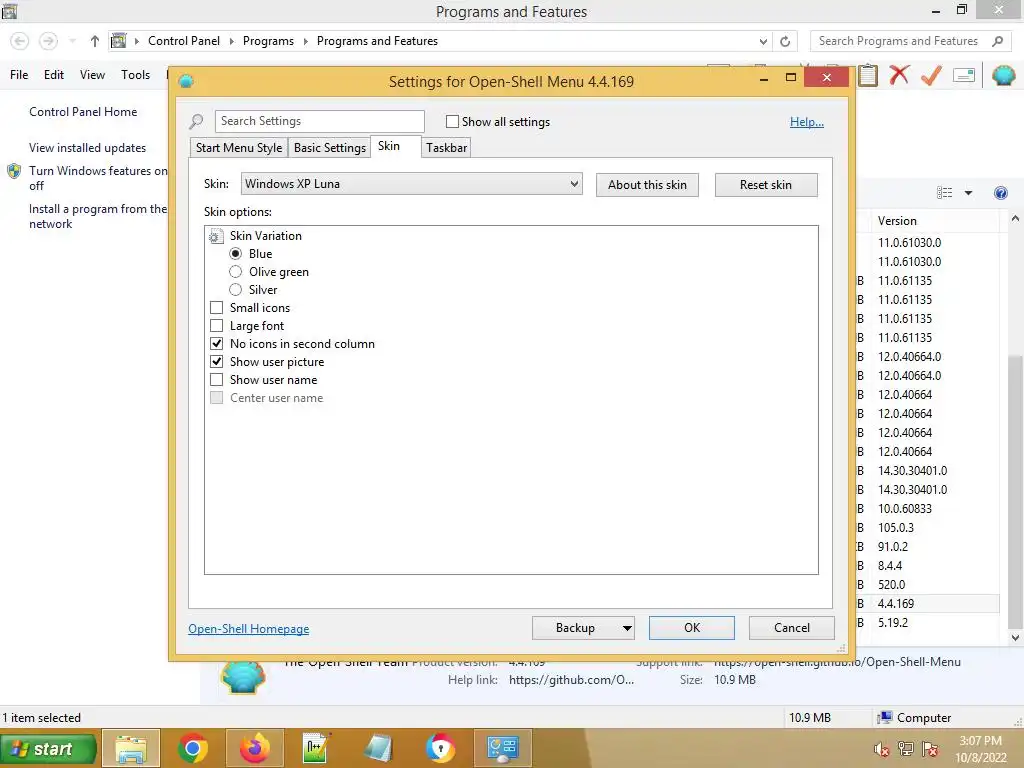Switch to the Taskbar tab

(x=447, y=148)
